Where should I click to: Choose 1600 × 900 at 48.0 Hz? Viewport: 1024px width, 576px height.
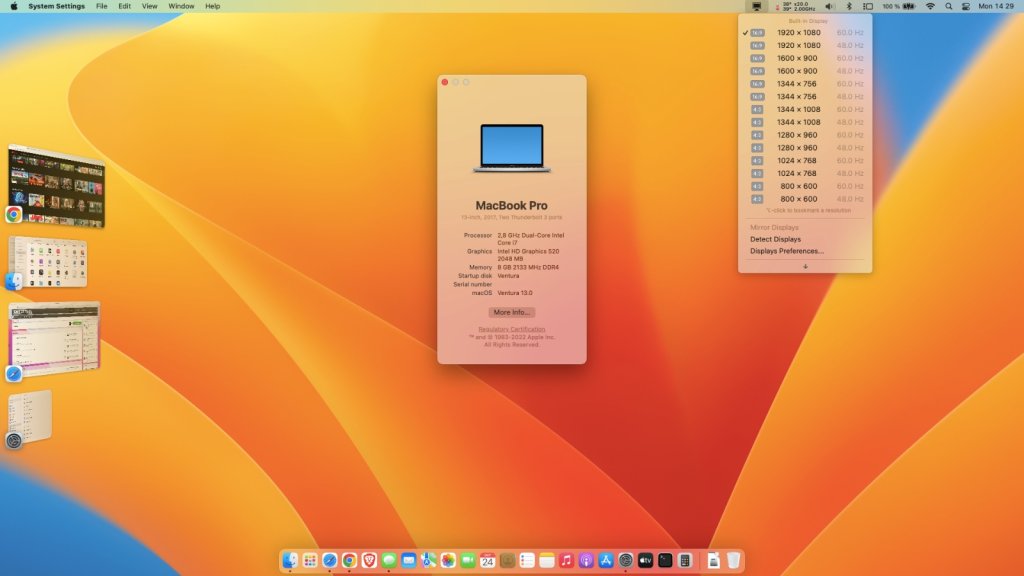pos(805,71)
